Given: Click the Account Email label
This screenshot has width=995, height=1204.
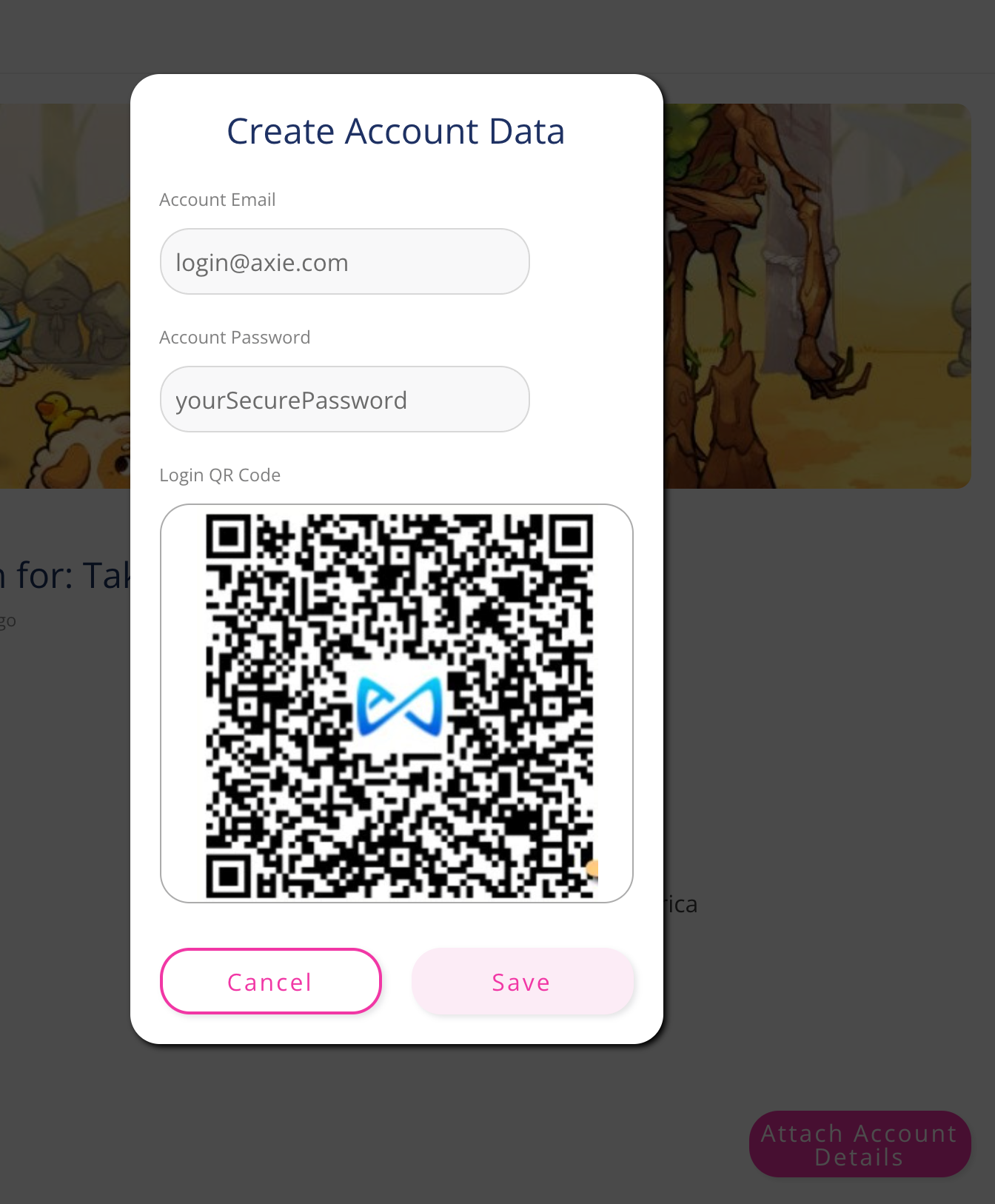Looking at the screenshot, I should (x=218, y=199).
